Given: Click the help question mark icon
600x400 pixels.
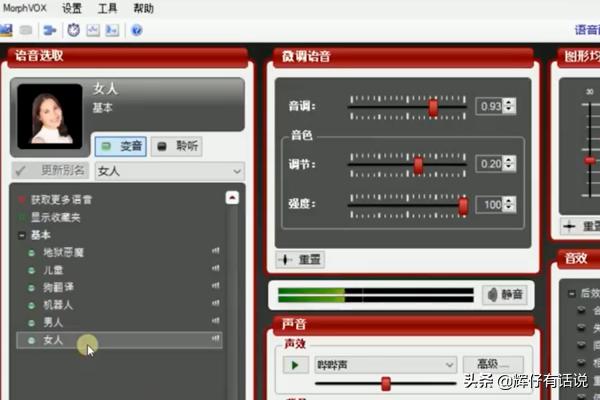Looking at the screenshot, I should click(137, 30).
